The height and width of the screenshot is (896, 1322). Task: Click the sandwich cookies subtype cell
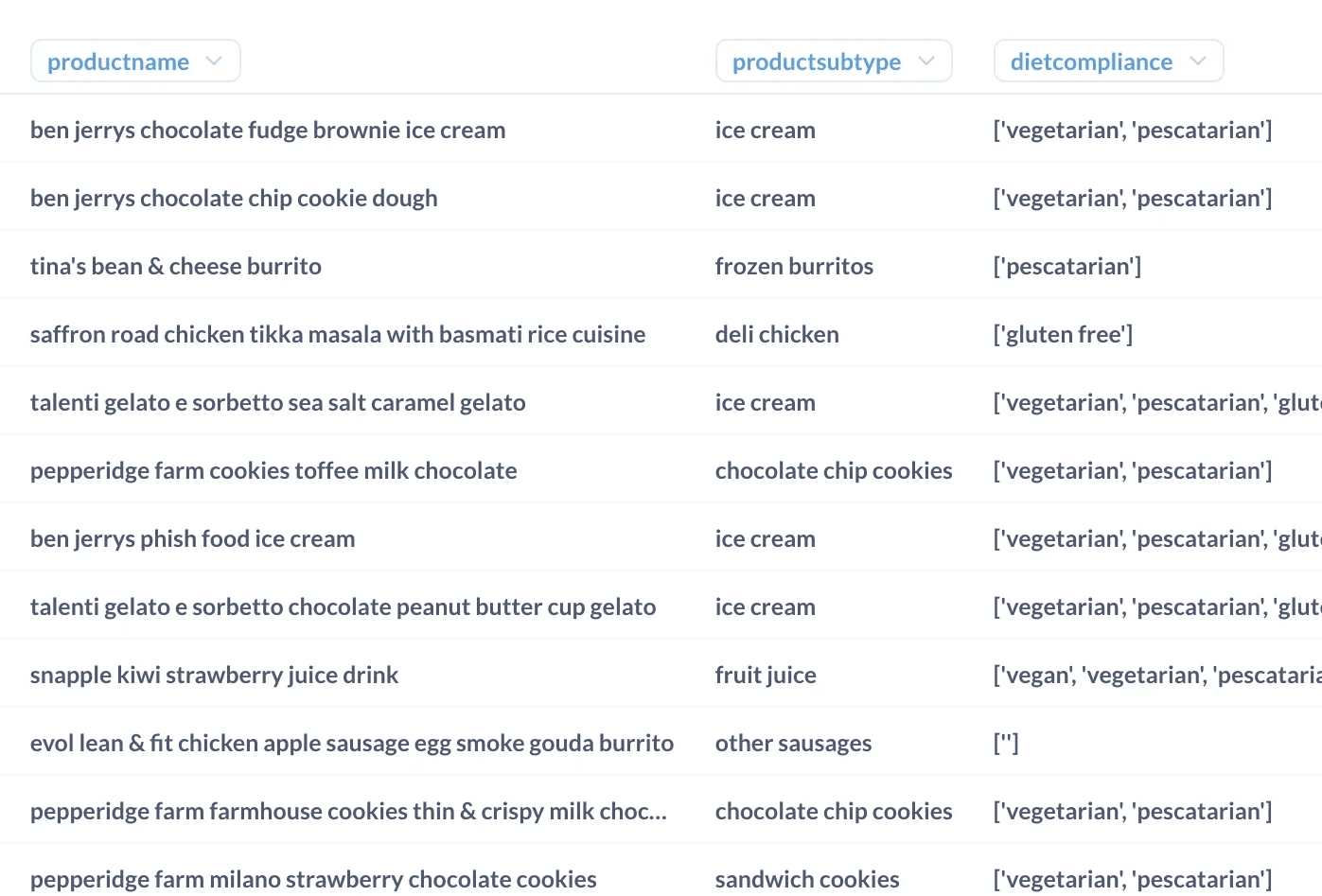(807, 879)
